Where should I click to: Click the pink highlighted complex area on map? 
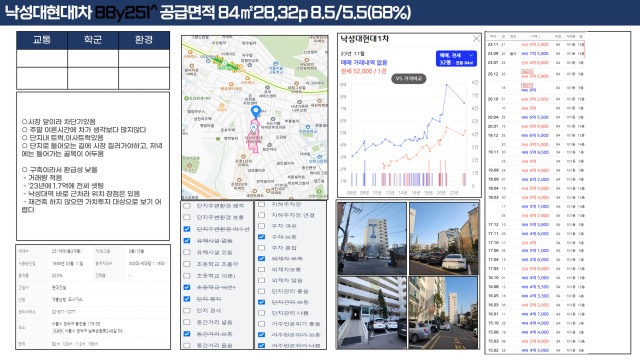coord(253,137)
